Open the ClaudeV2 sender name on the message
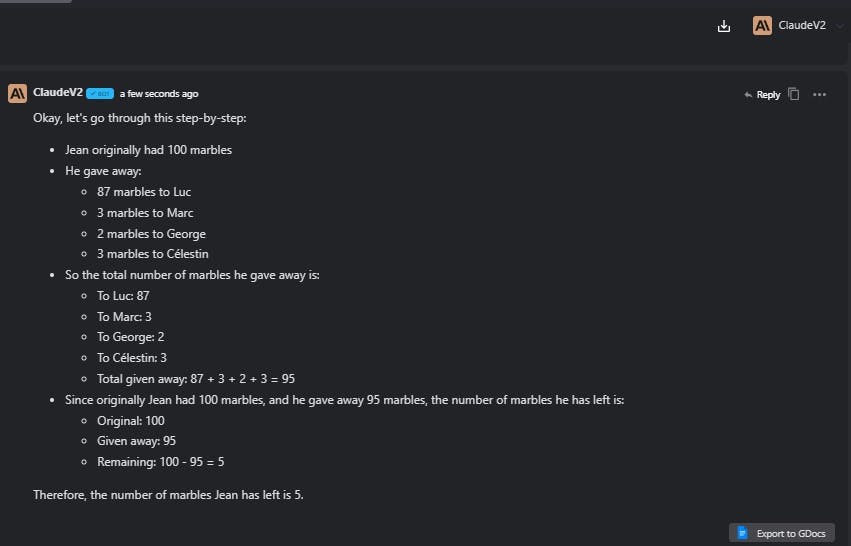Viewport: 851px width, 546px height. (x=57, y=93)
